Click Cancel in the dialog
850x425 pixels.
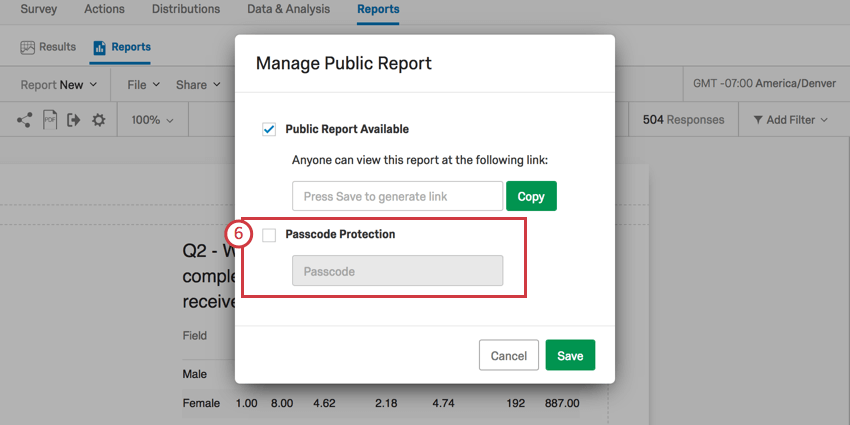pos(509,356)
